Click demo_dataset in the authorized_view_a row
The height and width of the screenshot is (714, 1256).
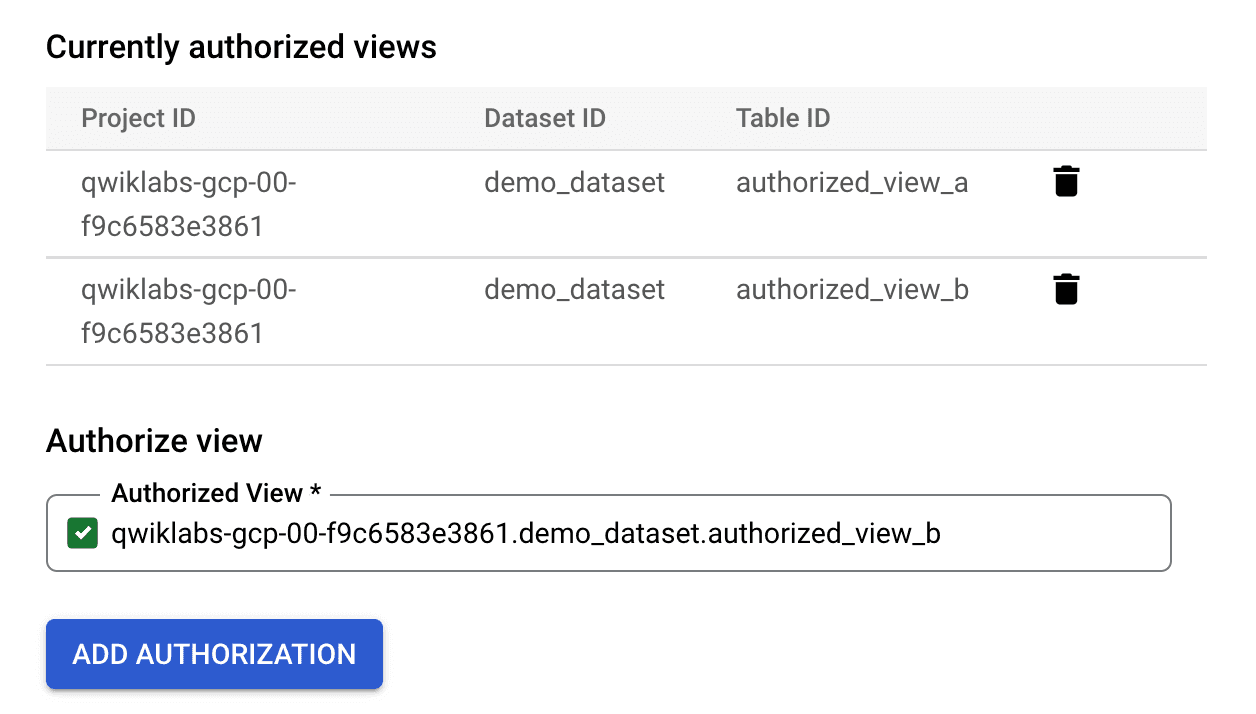coord(574,183)
